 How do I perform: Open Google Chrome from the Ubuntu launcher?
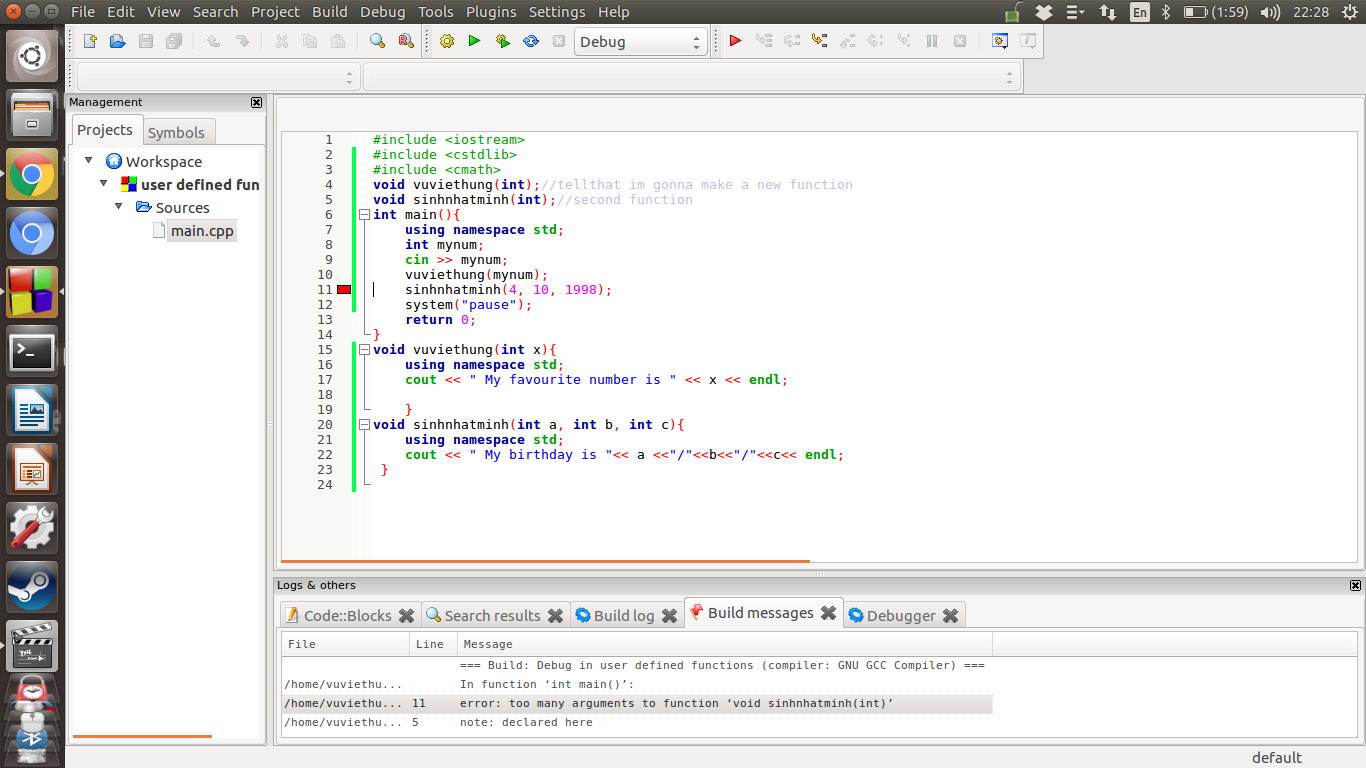coord(32,175)
